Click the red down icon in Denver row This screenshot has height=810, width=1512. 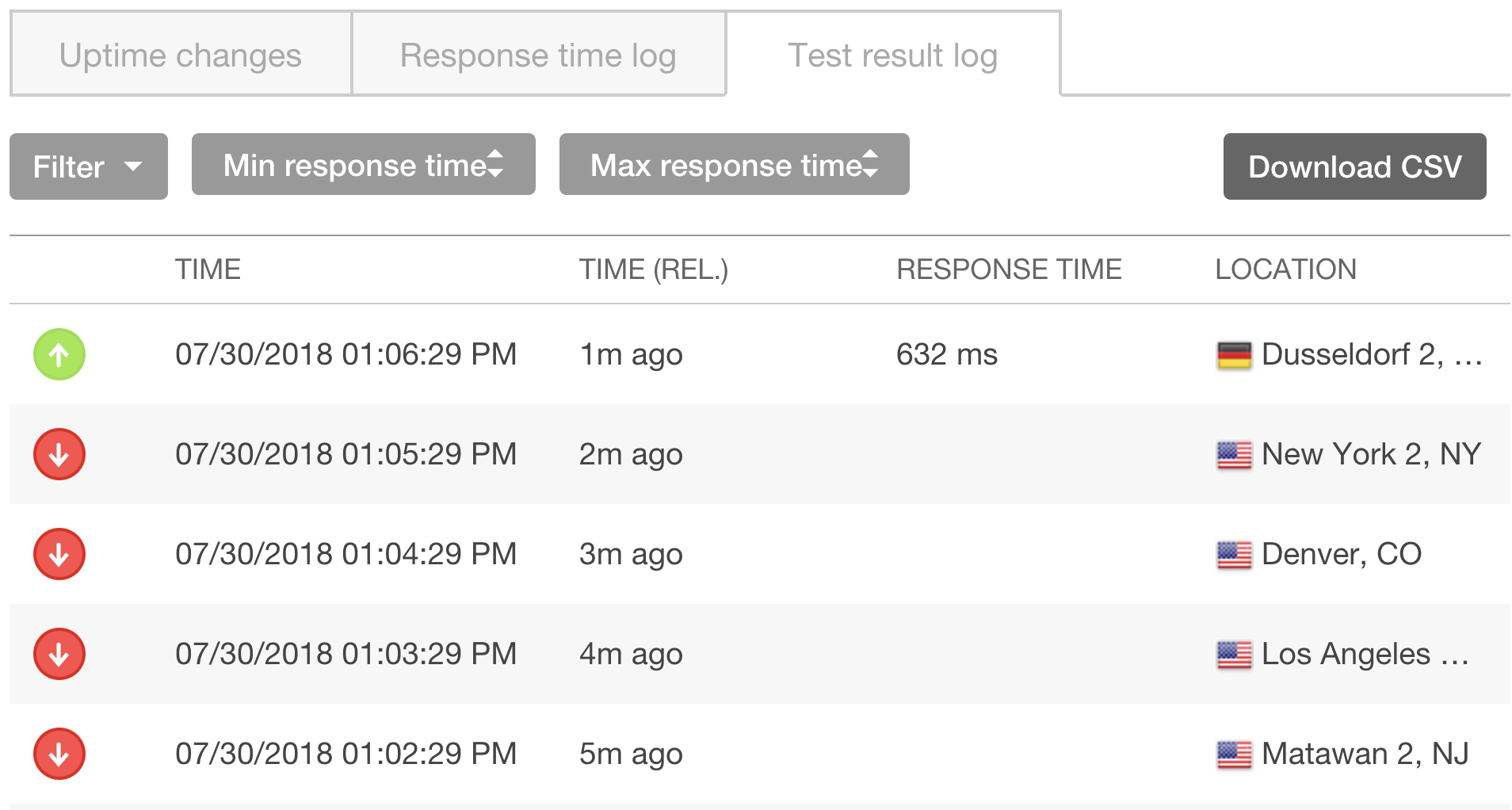pos(59,554)
